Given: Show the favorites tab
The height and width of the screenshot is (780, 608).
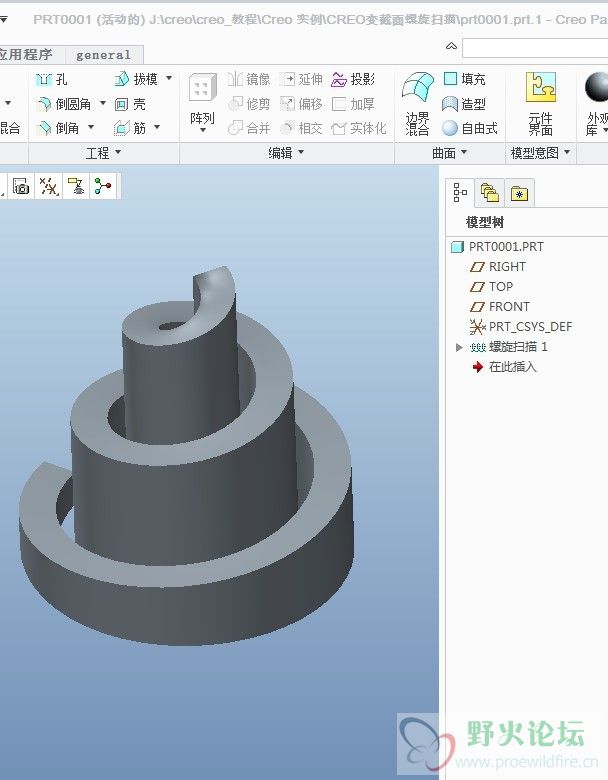Looking at the screenshot, I should click(519, 193).
